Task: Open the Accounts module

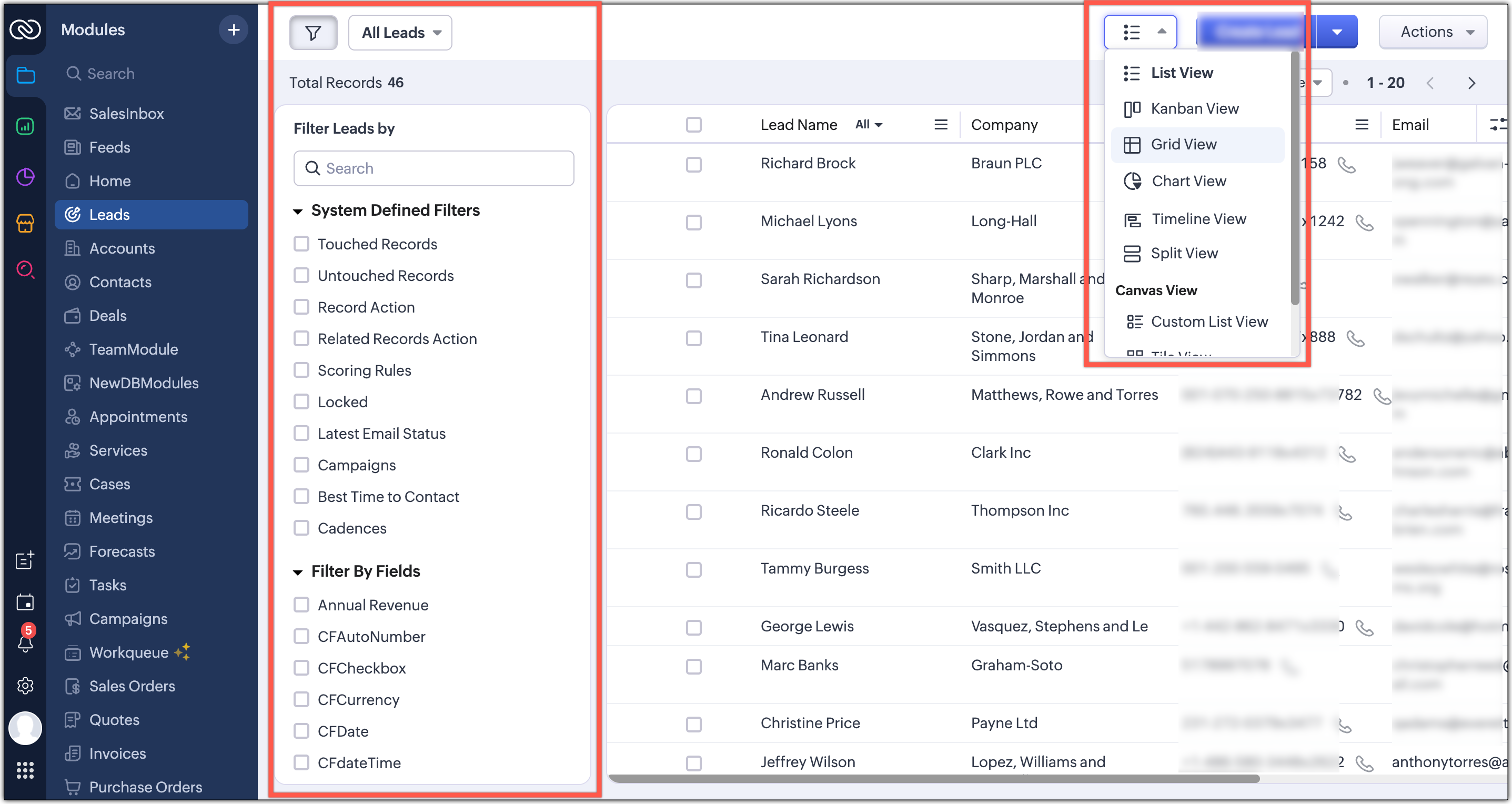Action: point(122,248)
